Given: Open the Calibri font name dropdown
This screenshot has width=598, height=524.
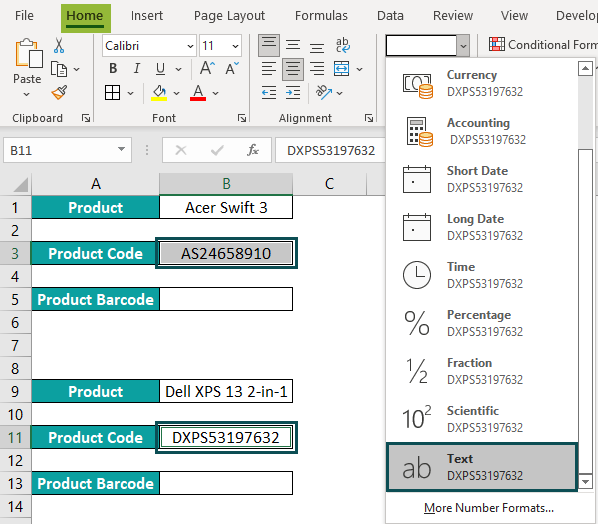Looking at the screenshot, I should coord(190,46).
